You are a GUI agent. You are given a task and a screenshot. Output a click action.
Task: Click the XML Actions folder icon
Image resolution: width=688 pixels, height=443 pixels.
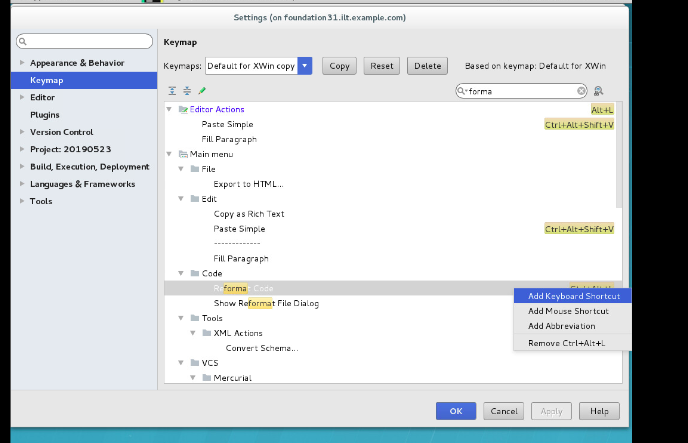pyautogui.click(x=207, y=333)
